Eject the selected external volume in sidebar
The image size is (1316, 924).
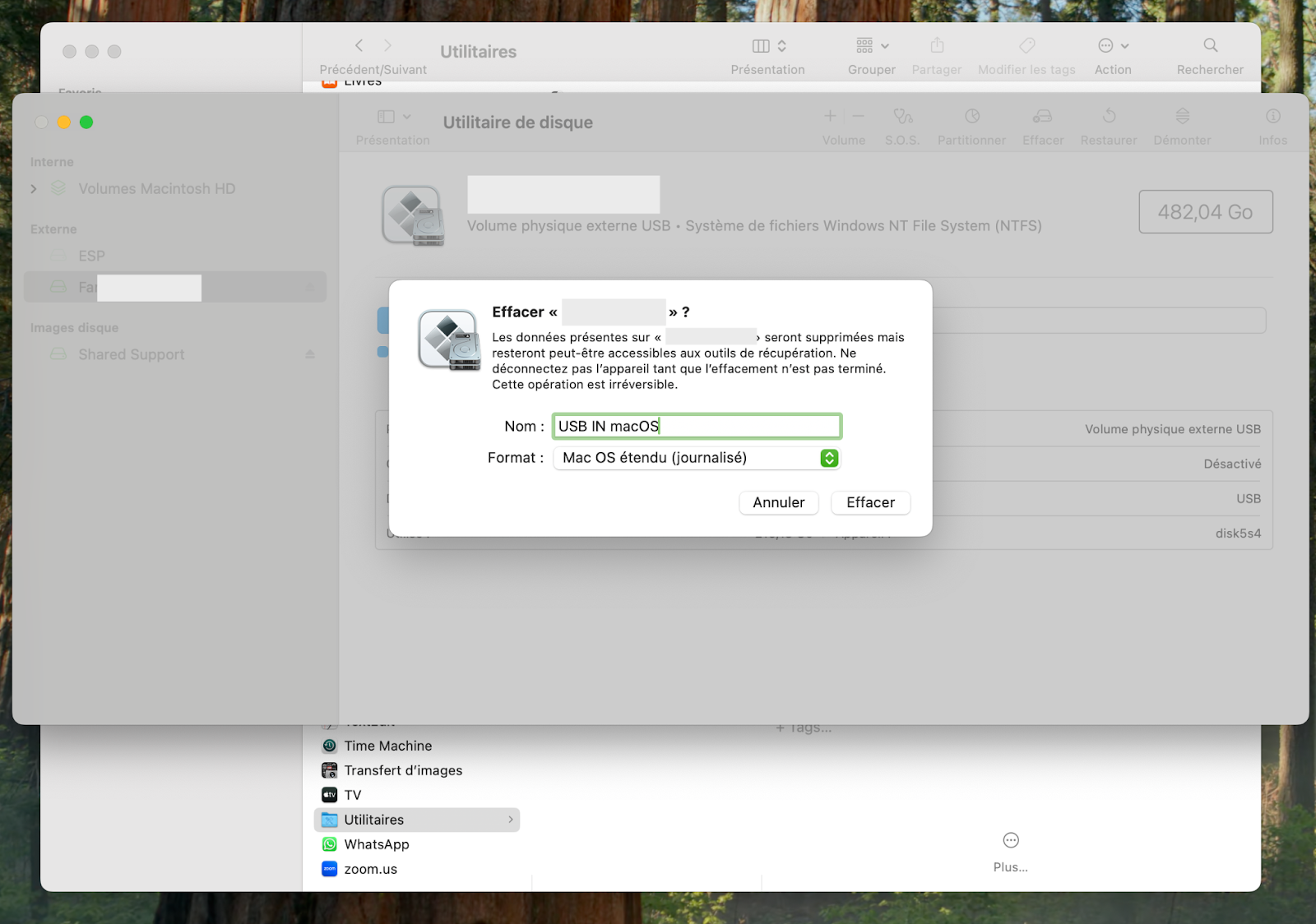310,287
